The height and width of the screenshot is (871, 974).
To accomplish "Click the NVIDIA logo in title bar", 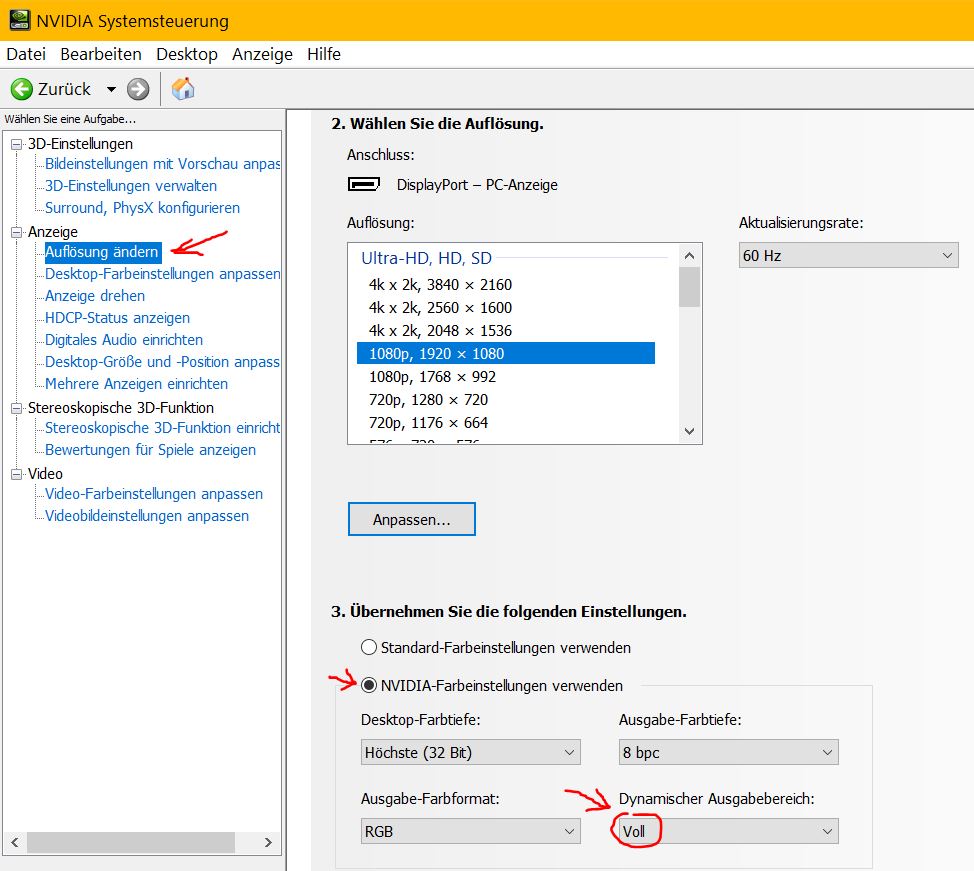I will [18, 20].
